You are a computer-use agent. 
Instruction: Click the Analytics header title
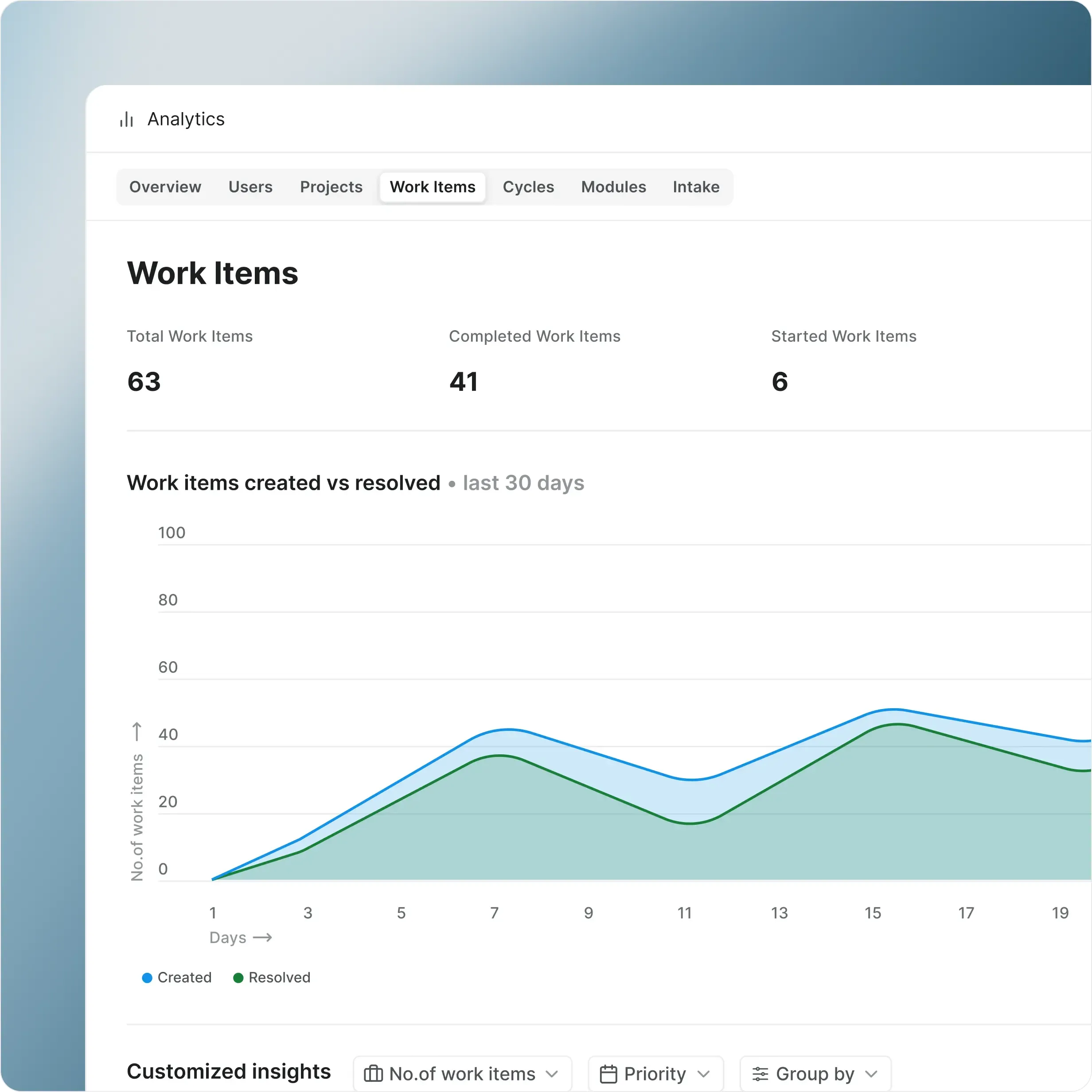[x=186, y=119]
